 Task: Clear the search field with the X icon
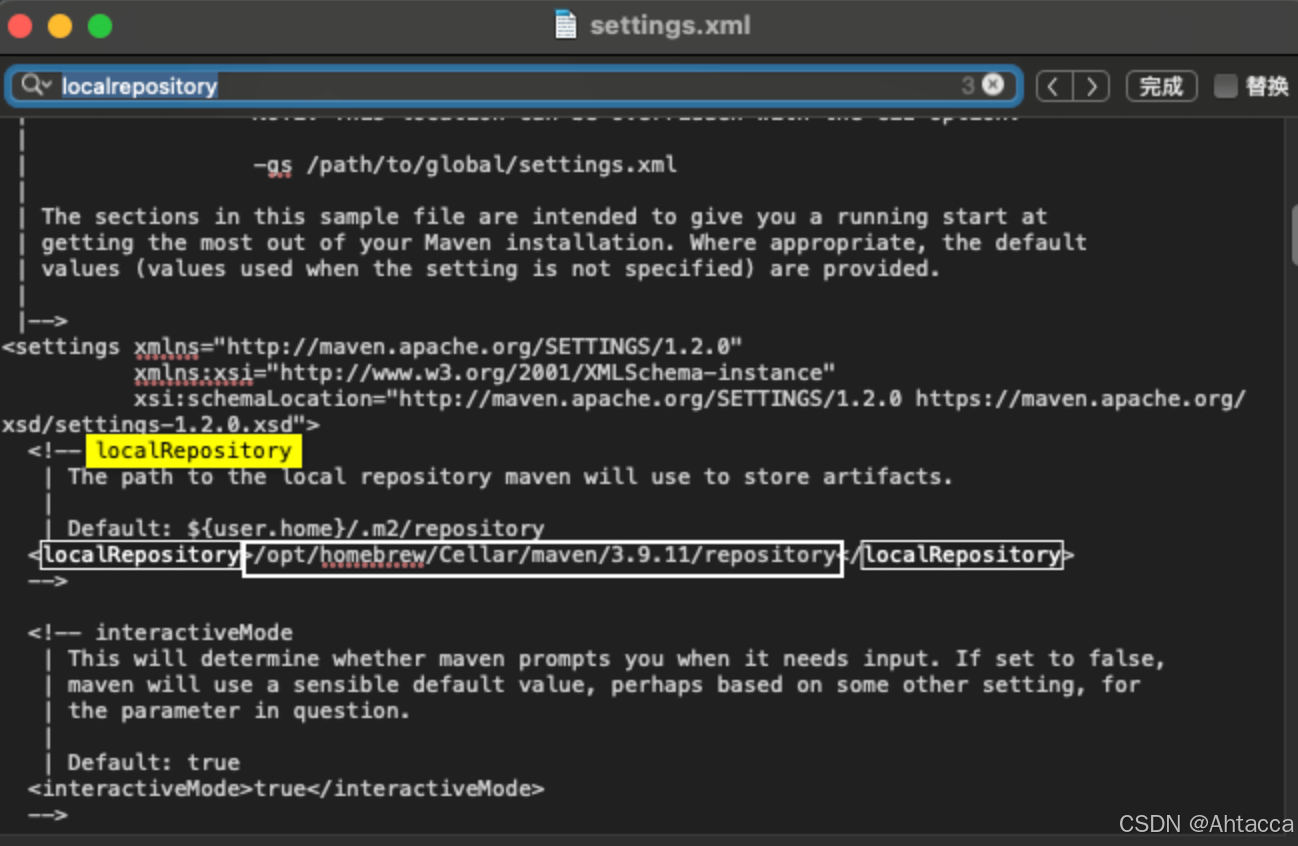coord(992,85)
